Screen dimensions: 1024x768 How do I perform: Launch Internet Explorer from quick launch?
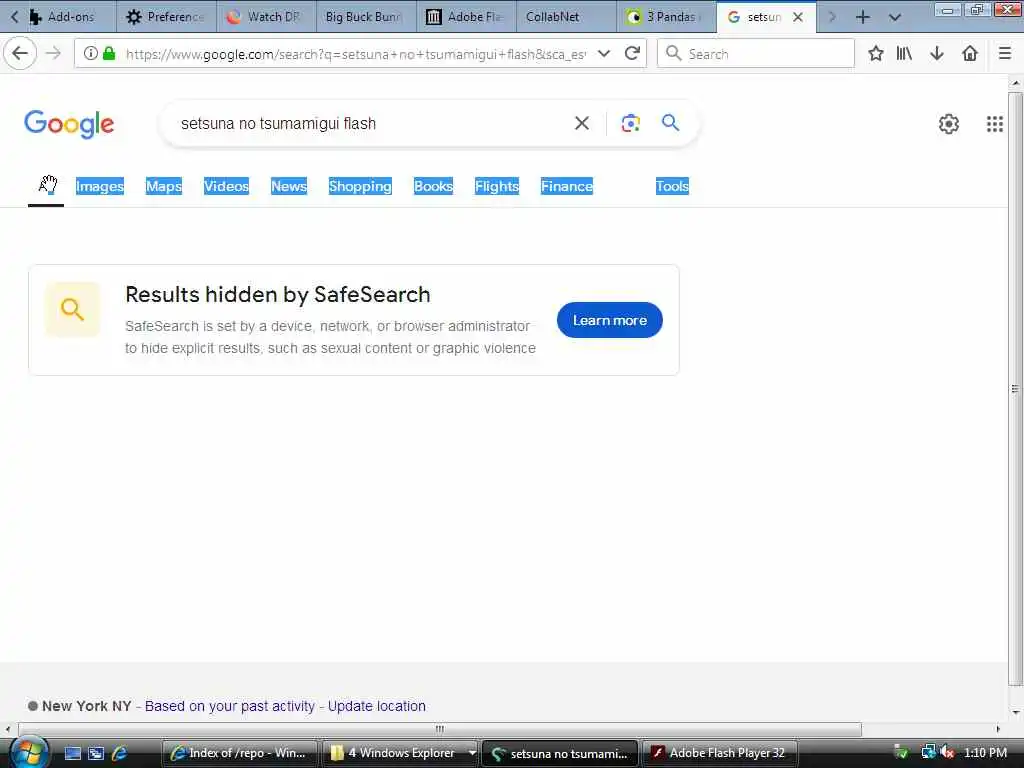pyautogui.click(x=120, y=753)
